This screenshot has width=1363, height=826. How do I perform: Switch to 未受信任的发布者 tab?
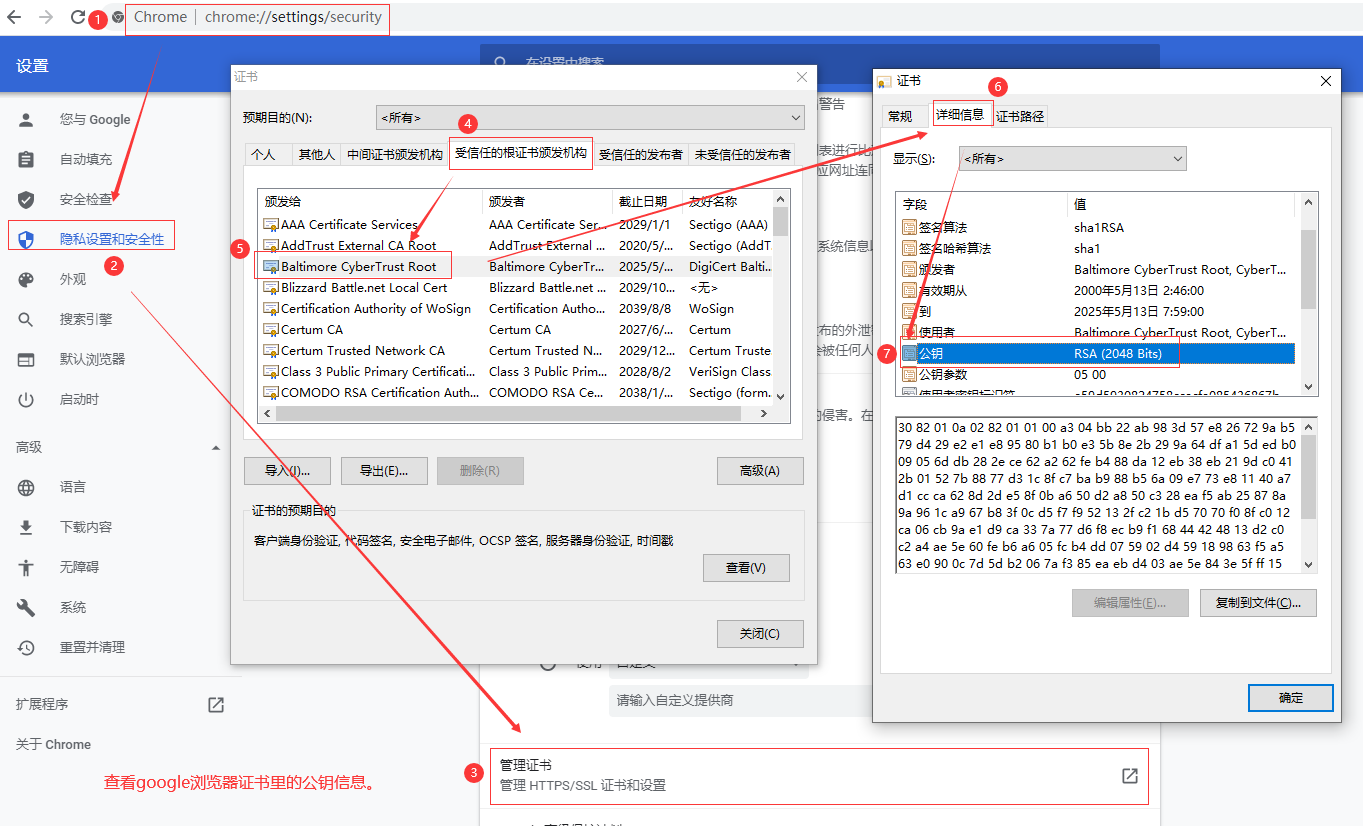[743, 154]
